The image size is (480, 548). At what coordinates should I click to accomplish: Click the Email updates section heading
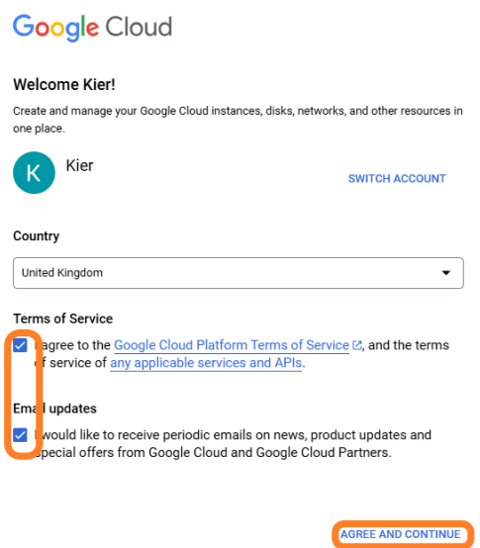pos(55,408)
